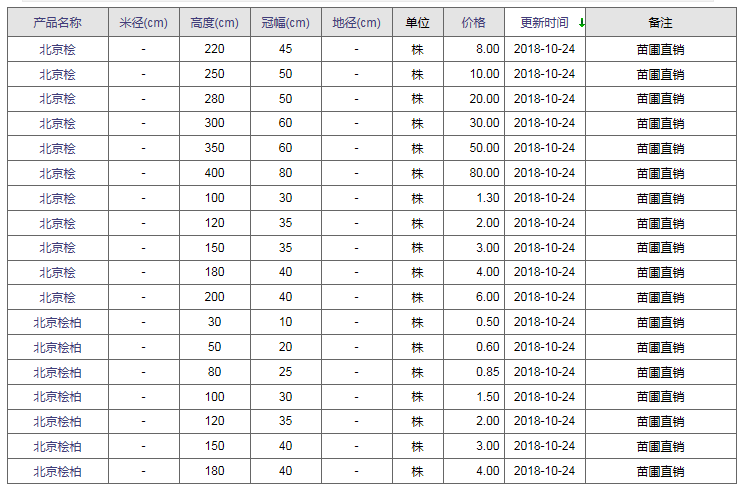Image resolution: width=745 pixels, height=496 pixels.
Task: Click the height value 220
Action: pyautogui.click(x=214, y=49)
